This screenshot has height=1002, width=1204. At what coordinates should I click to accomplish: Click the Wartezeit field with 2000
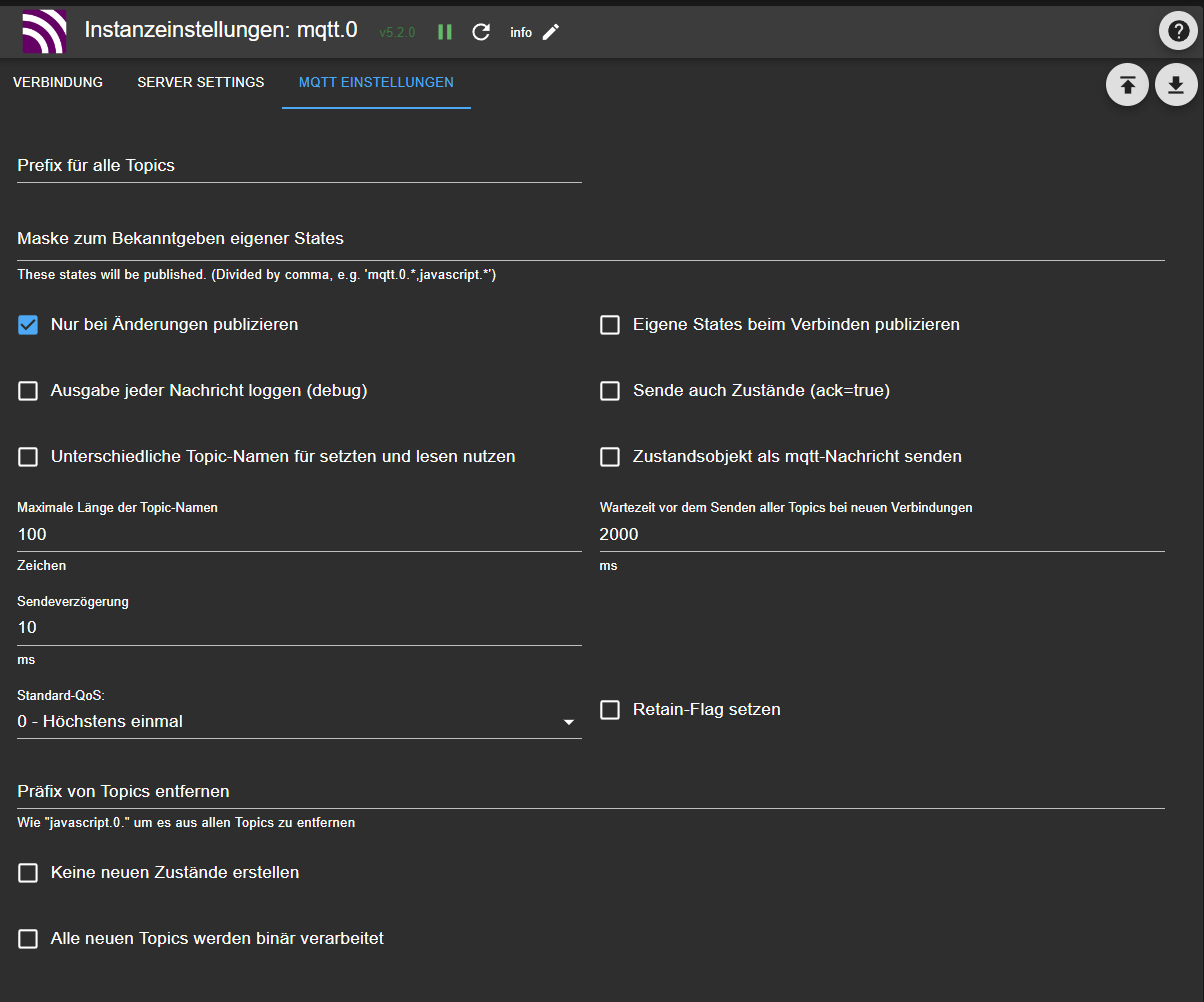coord(882,534)
